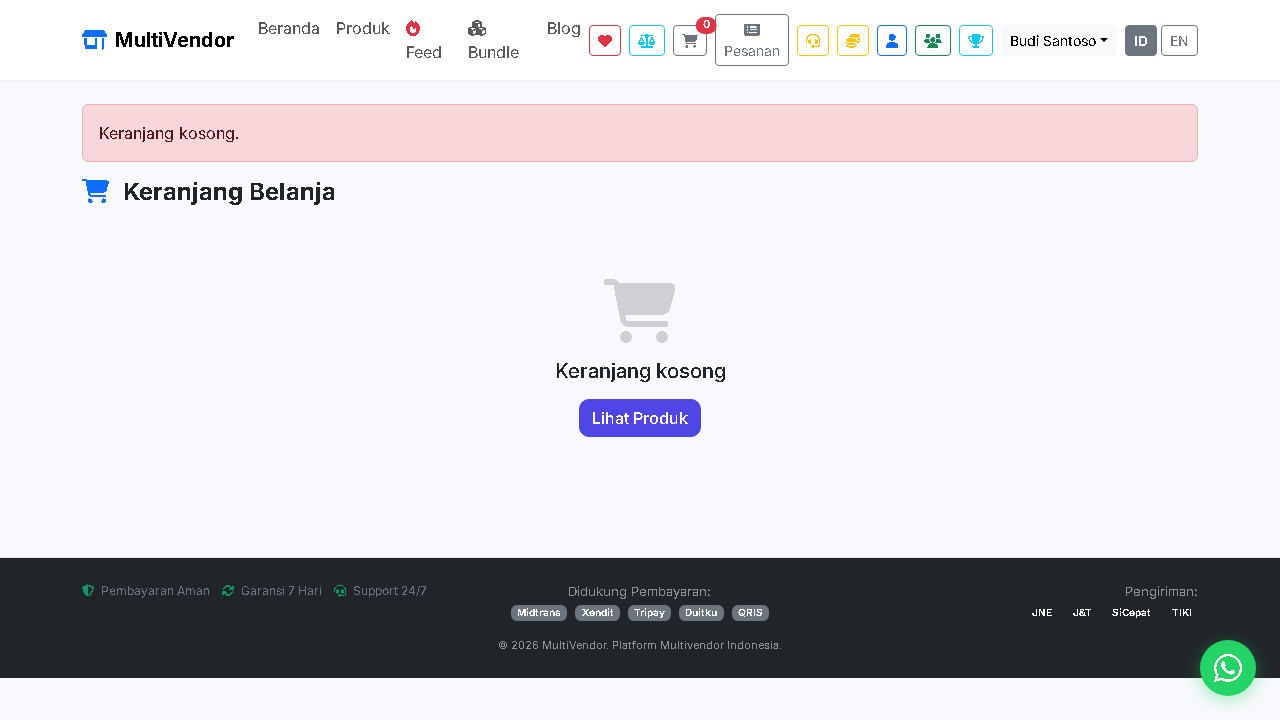This screenshot has height=720, width=1280.
Task: Switch language to EN
Action: click(x=1179, y=41)
